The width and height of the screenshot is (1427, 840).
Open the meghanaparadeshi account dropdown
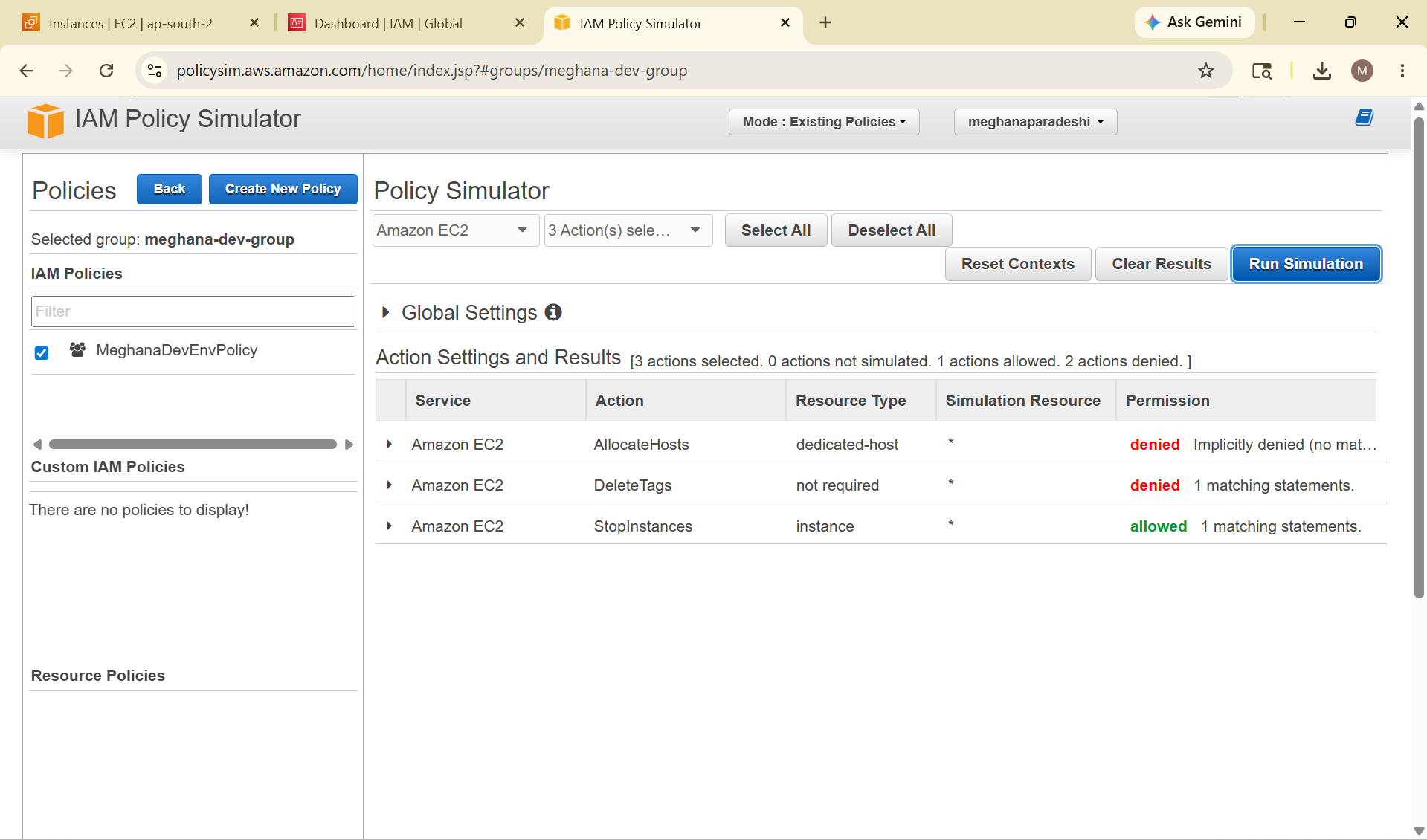point(1035,122)
